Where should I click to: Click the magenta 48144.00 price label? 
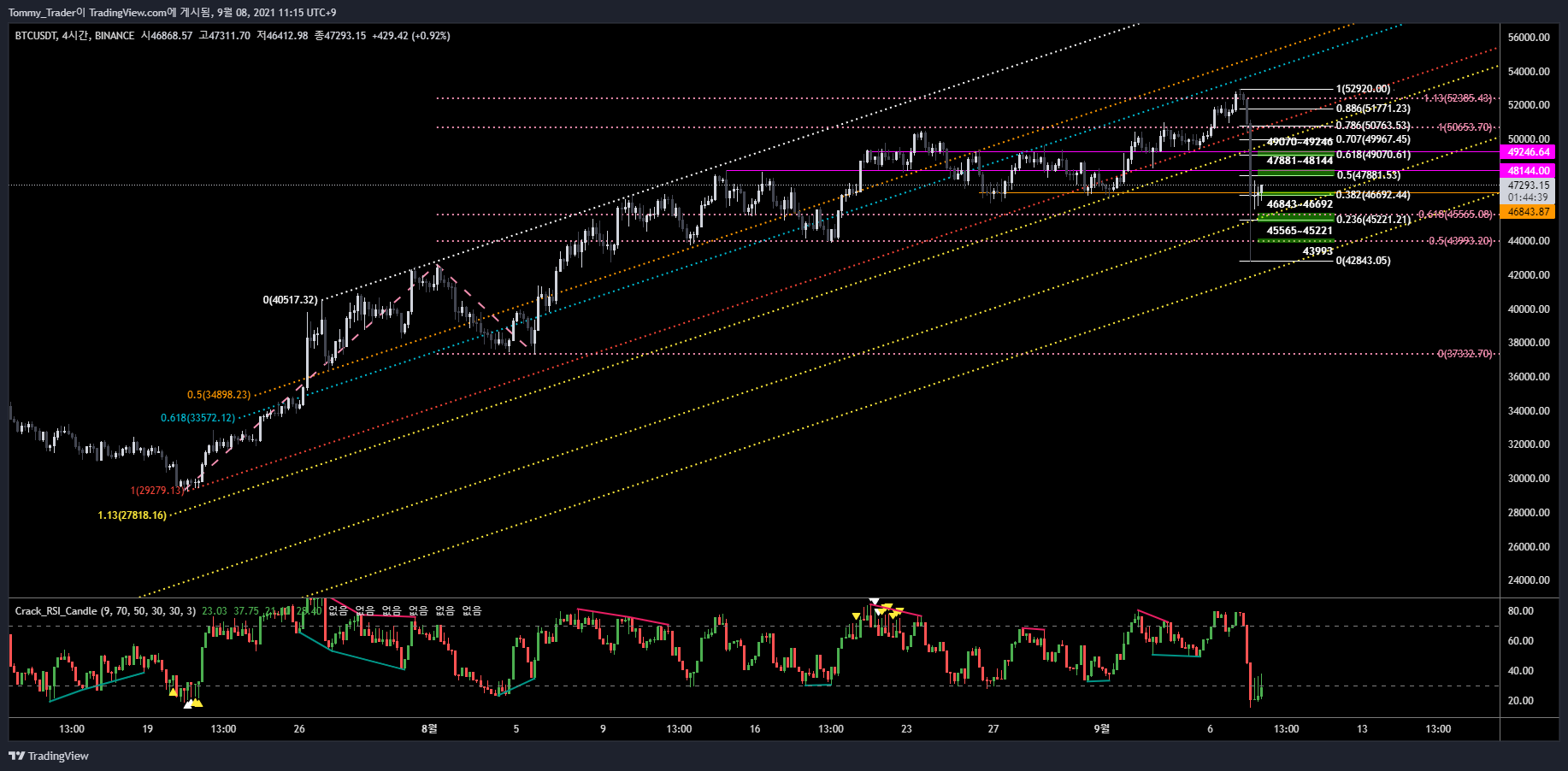pyautogui.click(x=1528, y=171)
